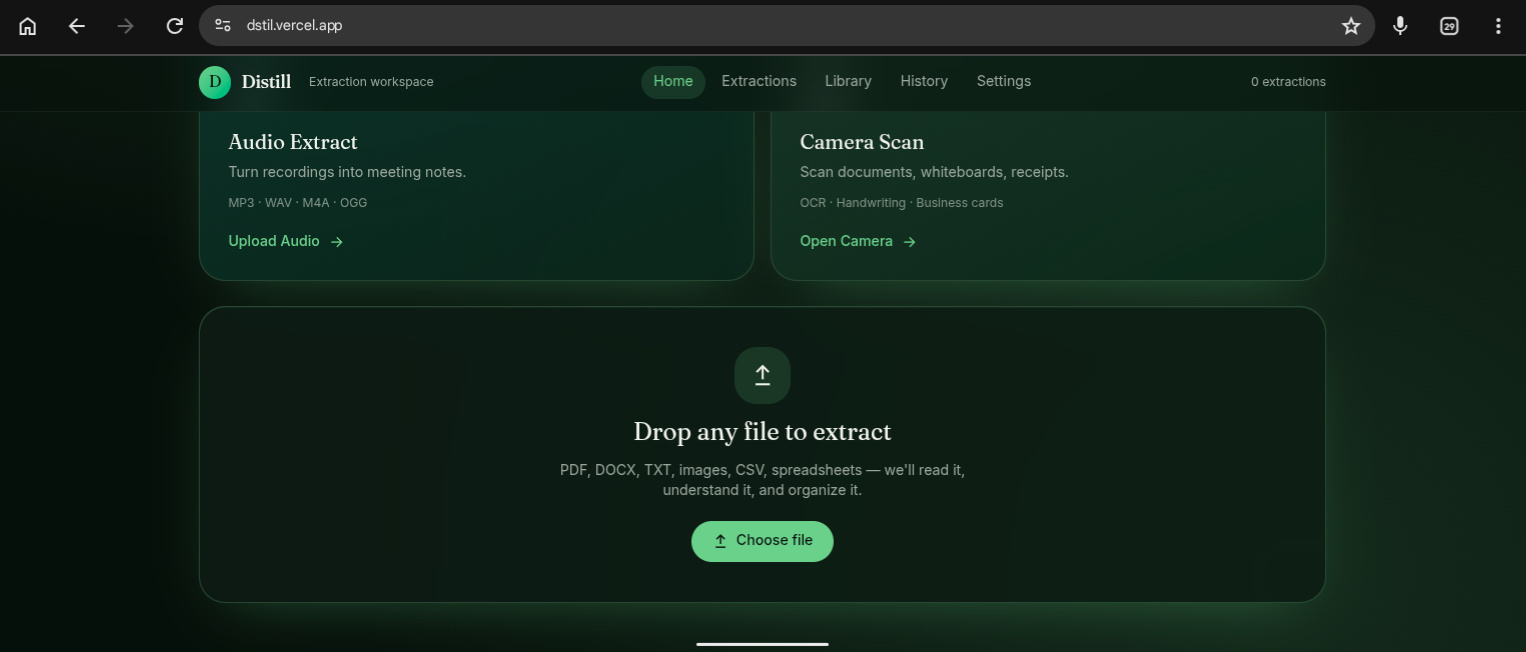Viewport: 1526px width, 652px height.
Task: Click the Open Camera link
Action: point(858,241)
